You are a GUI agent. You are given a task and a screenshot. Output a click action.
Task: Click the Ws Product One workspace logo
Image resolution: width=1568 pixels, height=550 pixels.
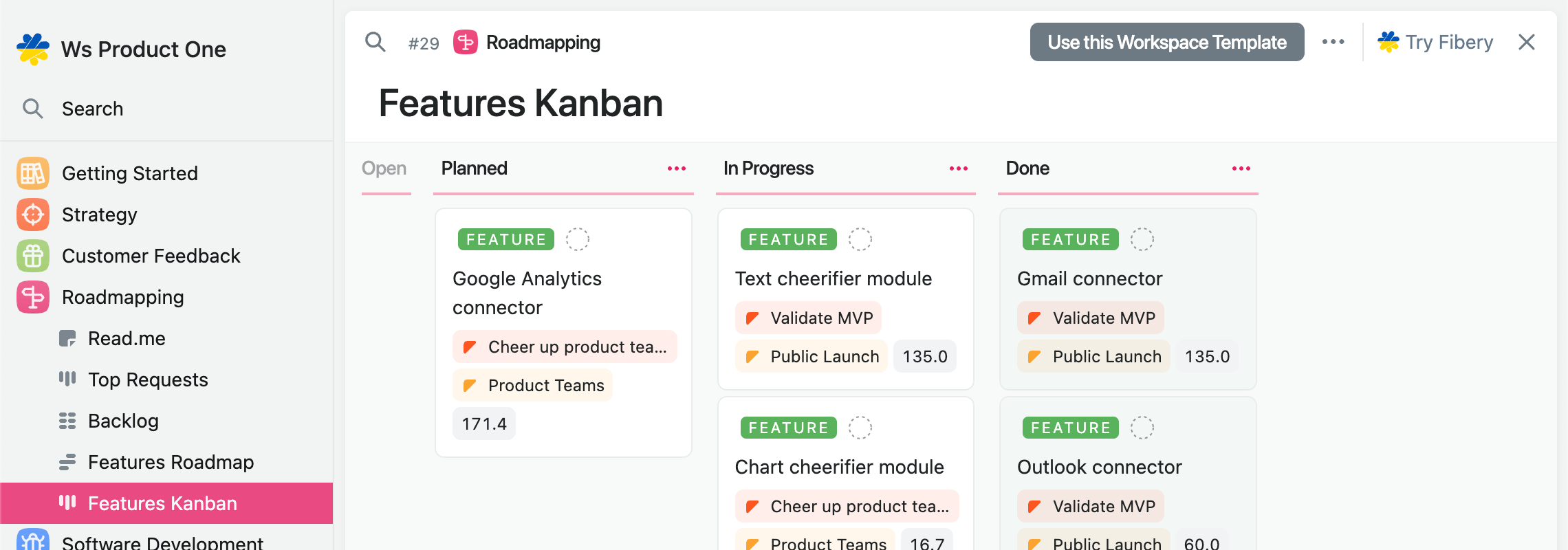[32, 49]
